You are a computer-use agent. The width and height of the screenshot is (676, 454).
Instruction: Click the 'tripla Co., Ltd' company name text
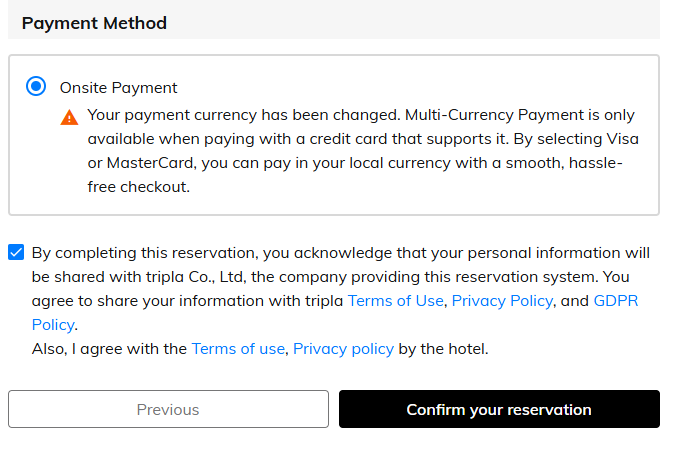(212, 276)
